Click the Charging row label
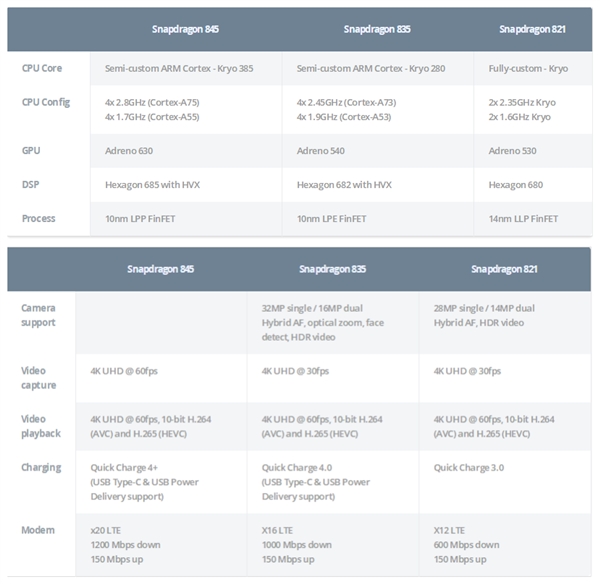This screenshot has width=600, height=584. click(x=42, y=467)
